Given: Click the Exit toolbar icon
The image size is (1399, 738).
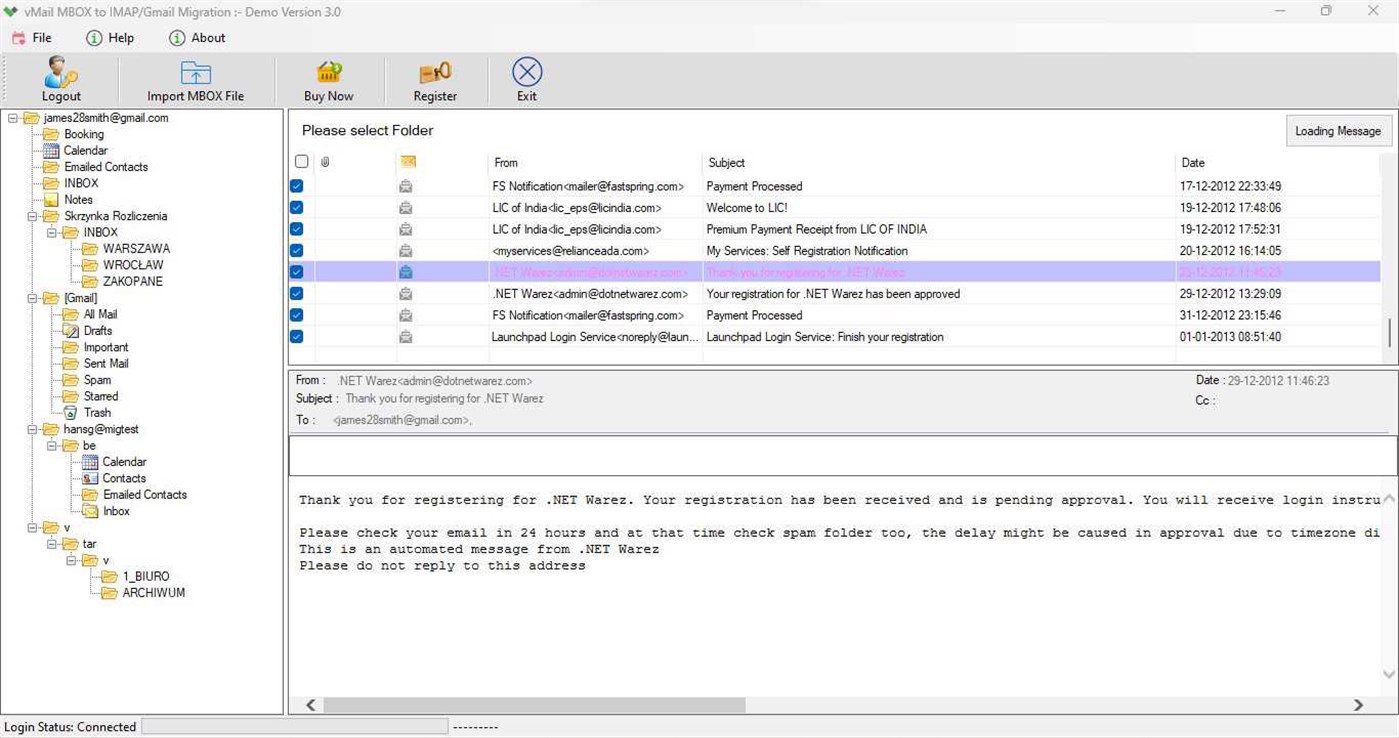Looking at the screenshot, I should [x=525, y=71].
